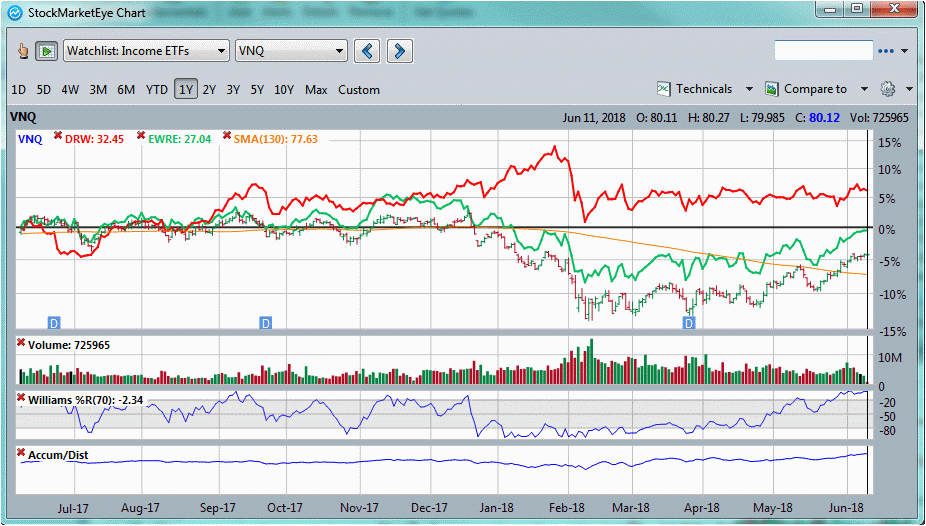
Task: Choose the Custom time range
Action: coord(359,90)
